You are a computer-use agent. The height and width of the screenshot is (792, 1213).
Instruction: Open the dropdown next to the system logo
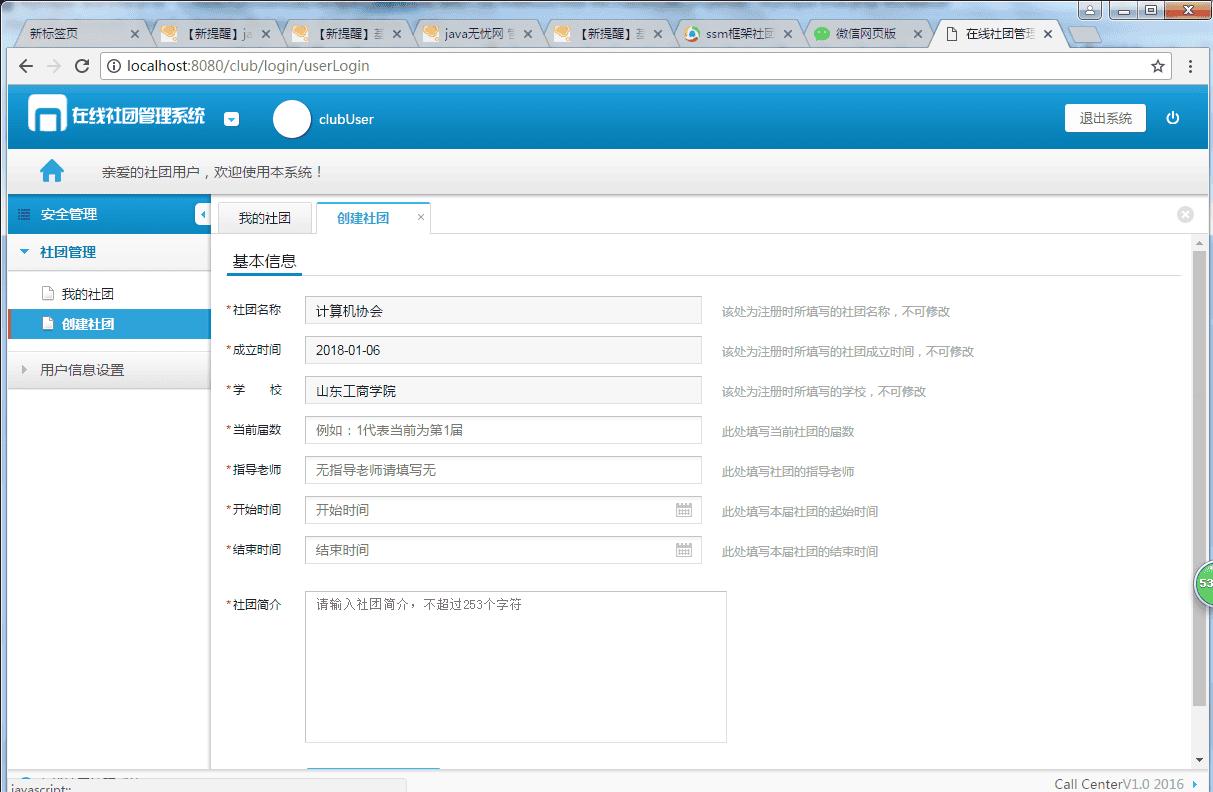coord(231,119)
